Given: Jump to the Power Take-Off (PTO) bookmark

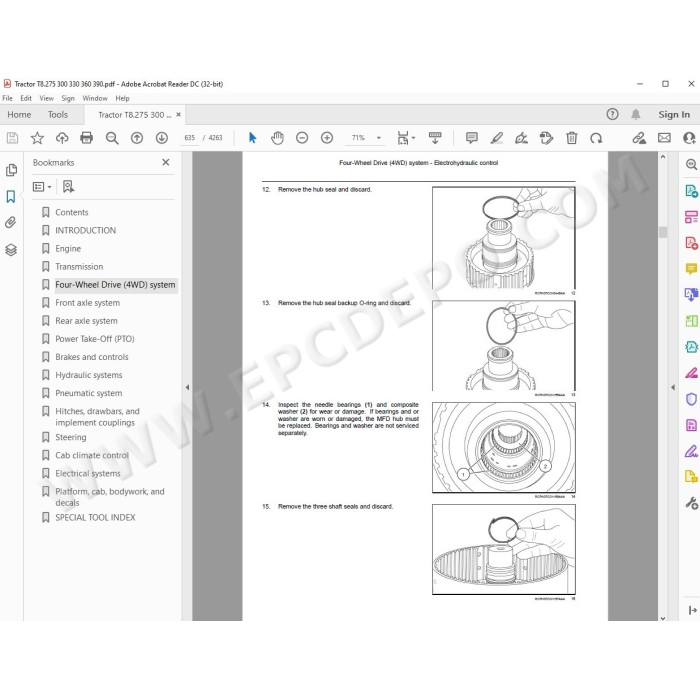Looking at the screenshot, I should [95, 339].
